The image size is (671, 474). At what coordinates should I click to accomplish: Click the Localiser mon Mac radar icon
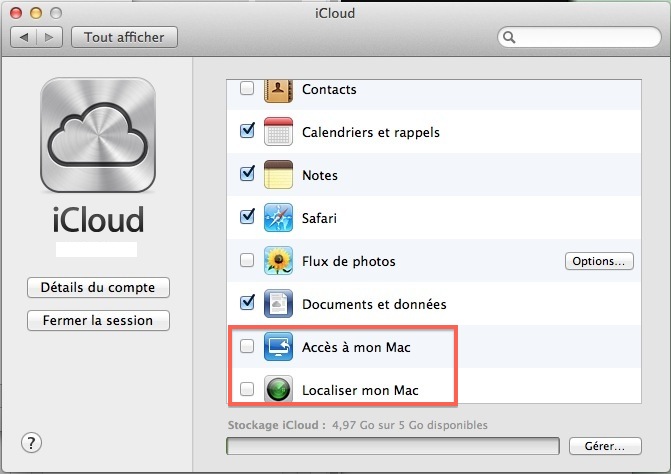277,390
